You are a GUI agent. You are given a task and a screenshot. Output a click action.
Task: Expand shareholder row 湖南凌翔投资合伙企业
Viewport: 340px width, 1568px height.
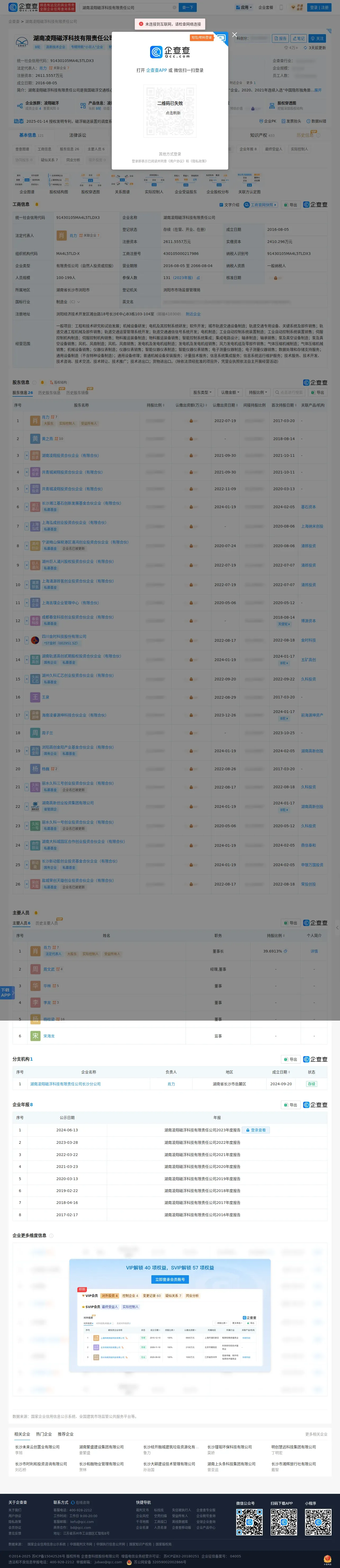[26, 455]
